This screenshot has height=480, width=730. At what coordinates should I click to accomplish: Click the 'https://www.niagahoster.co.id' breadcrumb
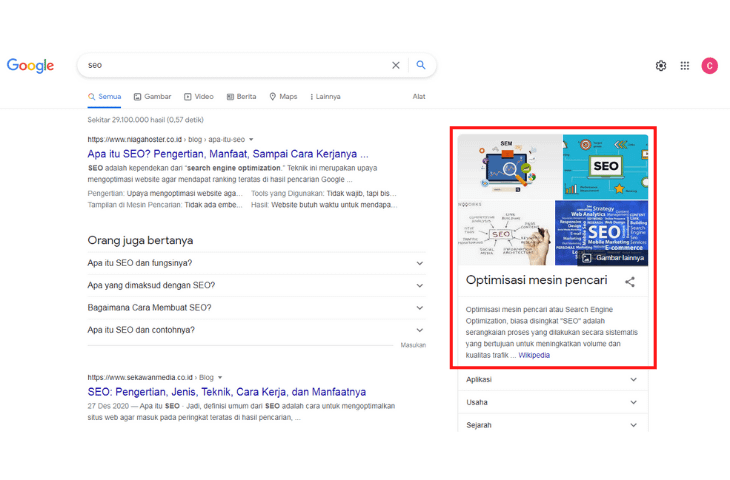tap(135, 140)
